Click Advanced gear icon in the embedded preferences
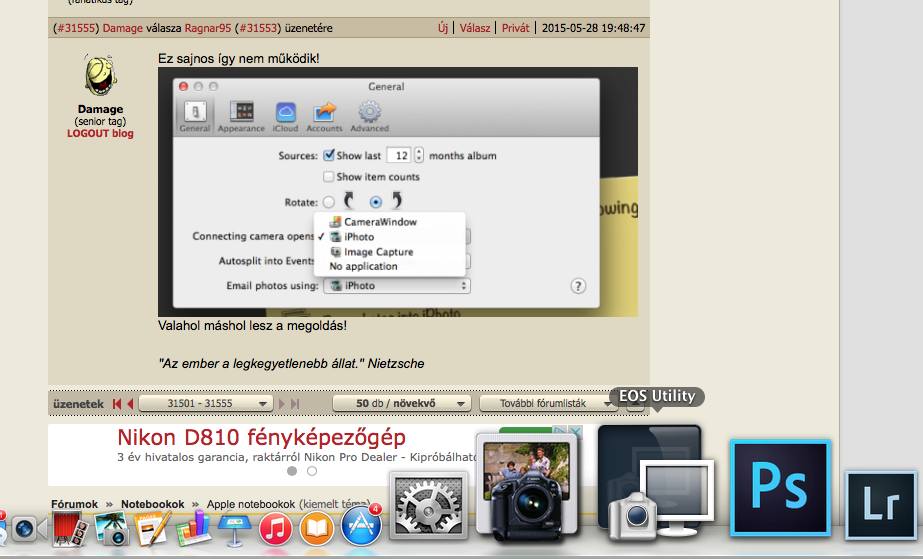The width and height of the screenshot is (923, 559). (370, 116)
